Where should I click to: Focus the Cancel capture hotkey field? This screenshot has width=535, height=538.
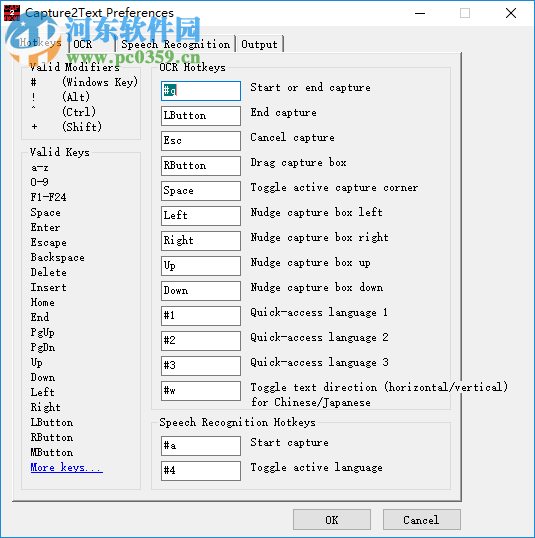coord(201,141)
